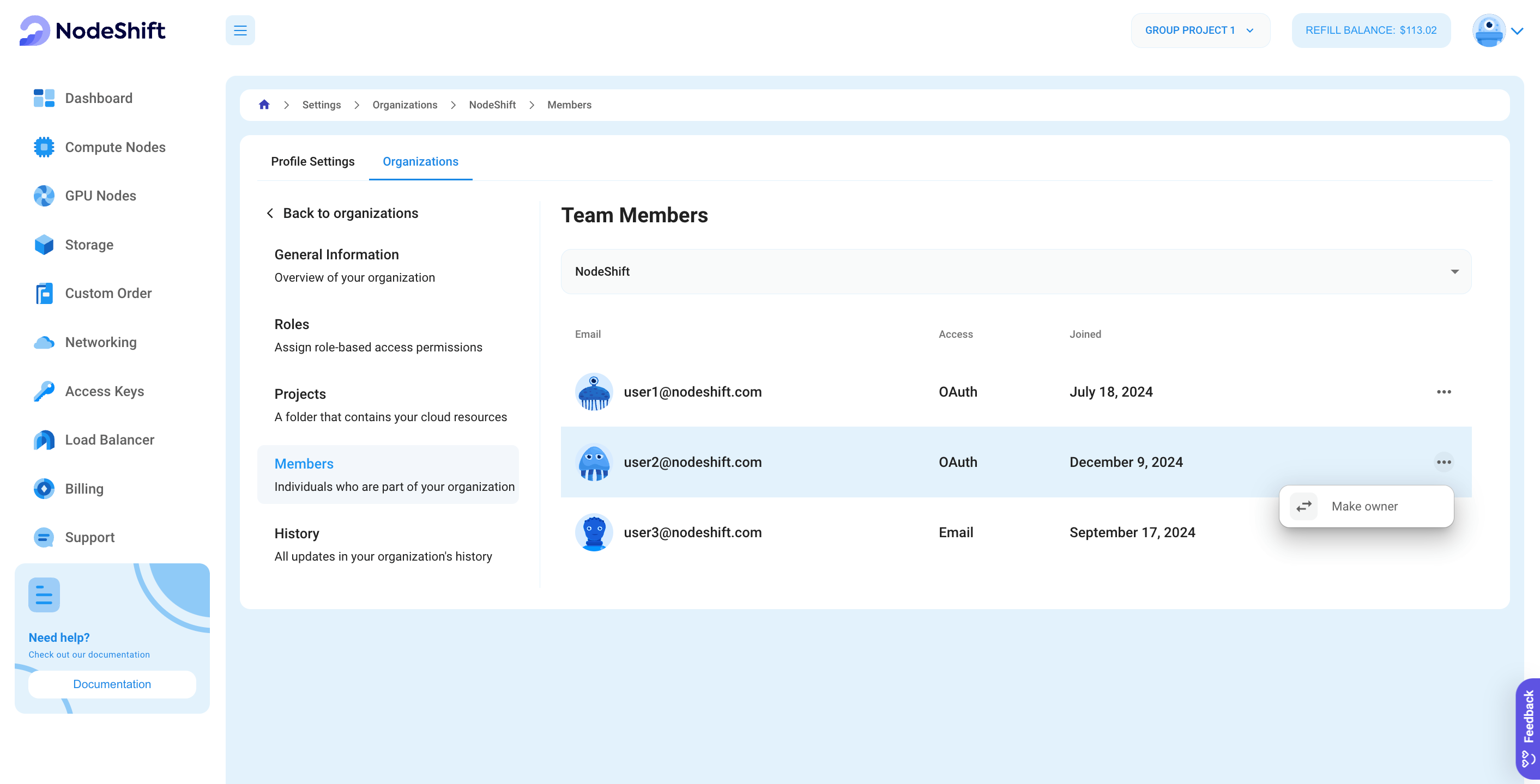Viewport: 1540px width, 784px height.
Task: Click the Dashboard sidebar icon
Action: [44, 98]
